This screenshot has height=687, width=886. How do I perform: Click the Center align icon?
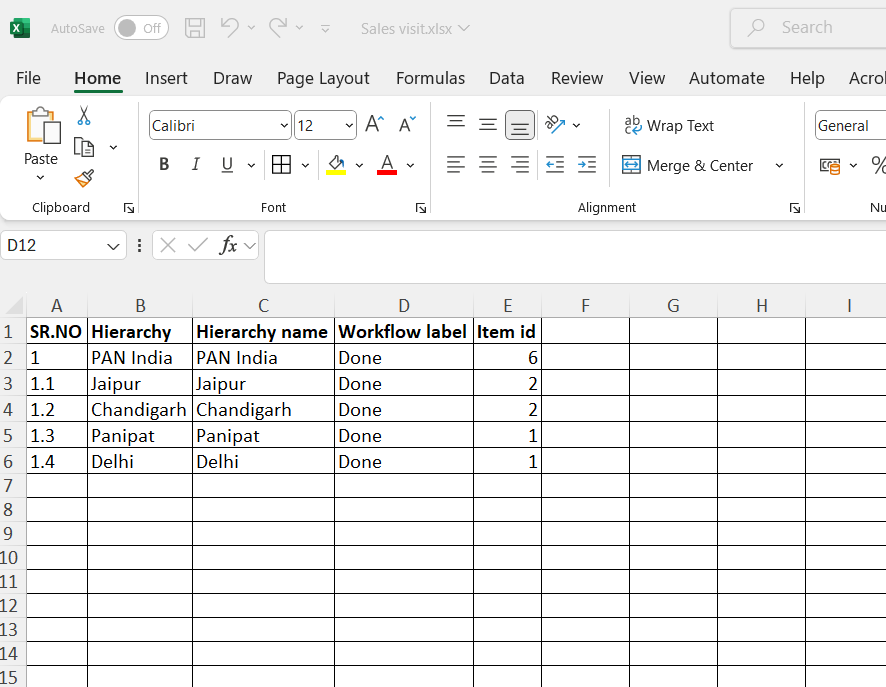point(488,165)
